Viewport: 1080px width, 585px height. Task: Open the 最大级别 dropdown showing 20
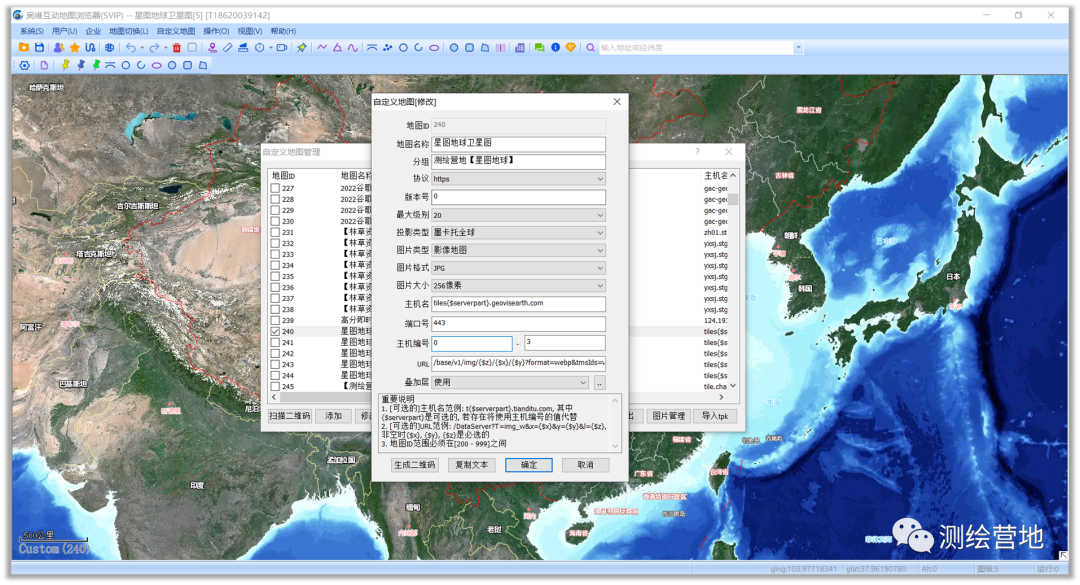(x=519, y=215)
